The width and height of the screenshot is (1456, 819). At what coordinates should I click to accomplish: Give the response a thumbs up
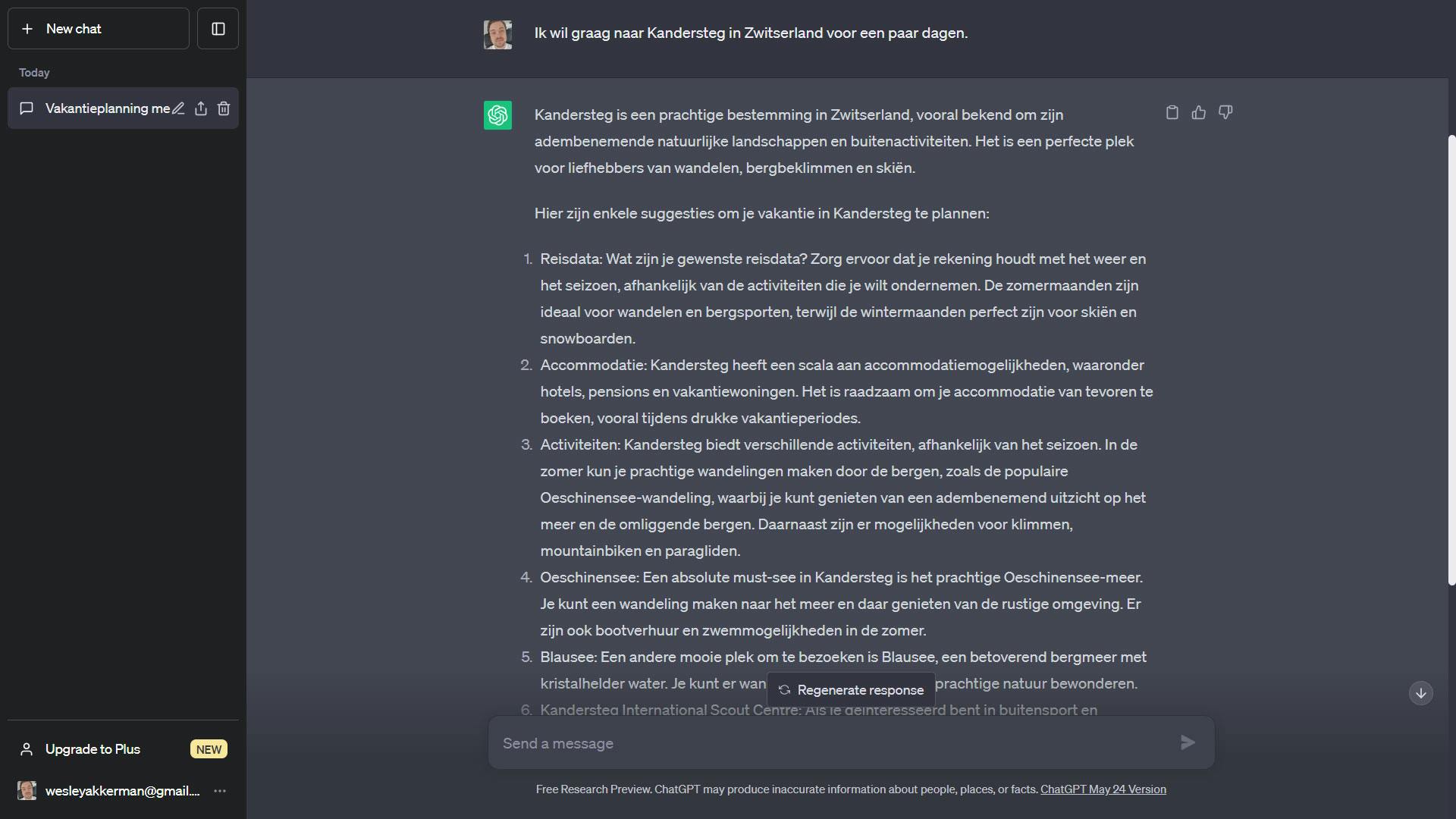[1198, 113]
